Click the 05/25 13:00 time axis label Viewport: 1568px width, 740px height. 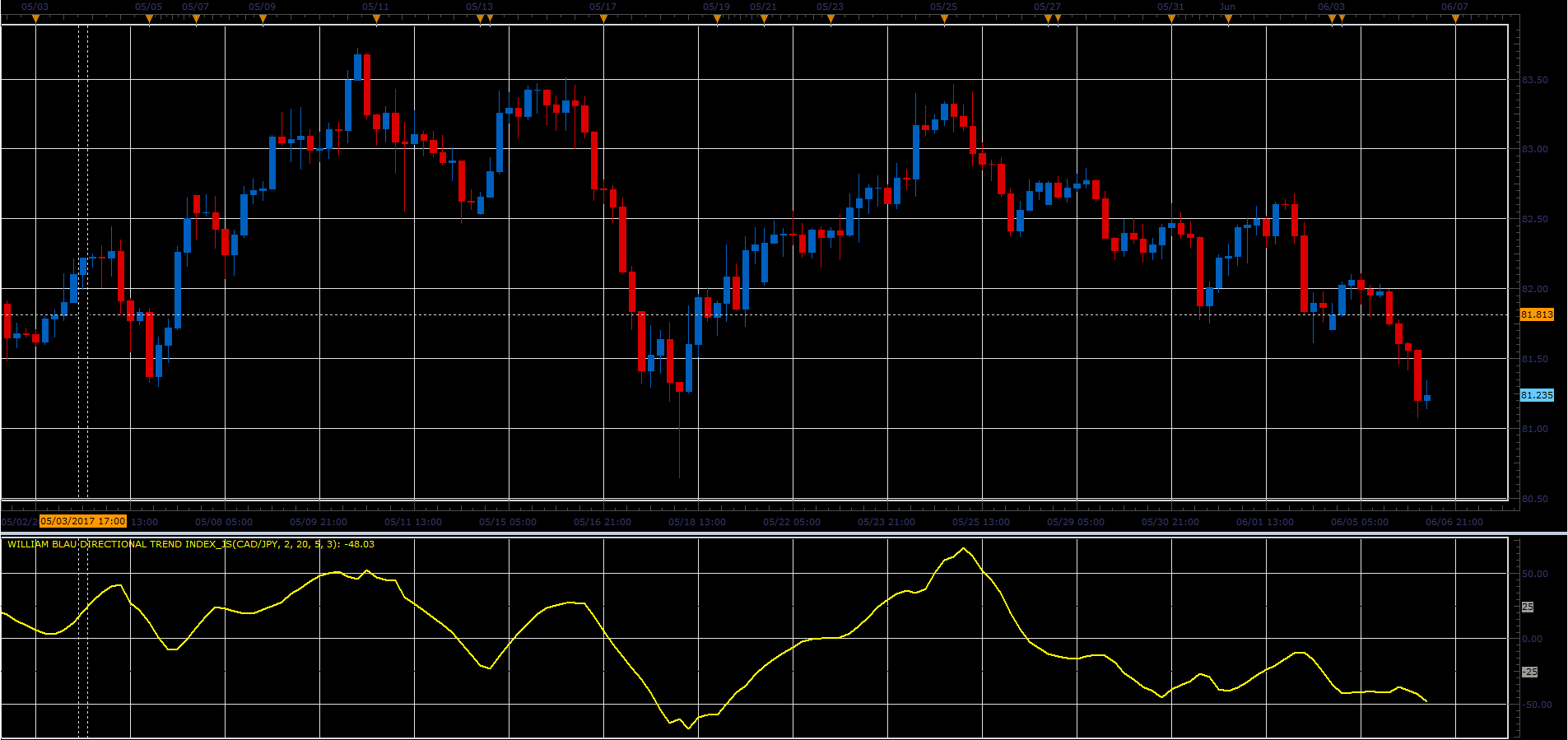[x=981, y=522]
